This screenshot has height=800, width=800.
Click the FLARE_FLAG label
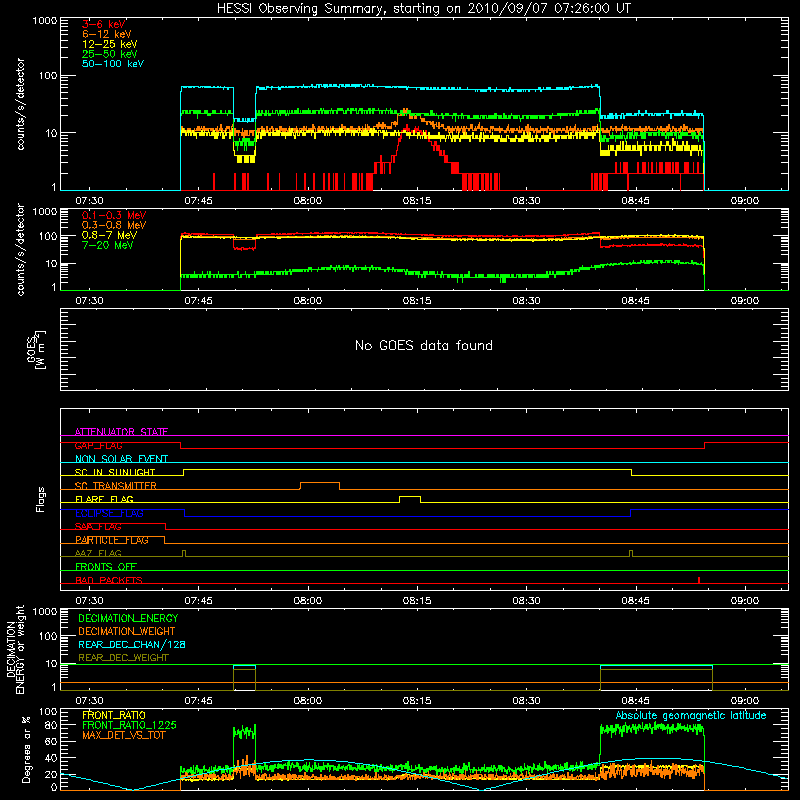pos(104,499)
